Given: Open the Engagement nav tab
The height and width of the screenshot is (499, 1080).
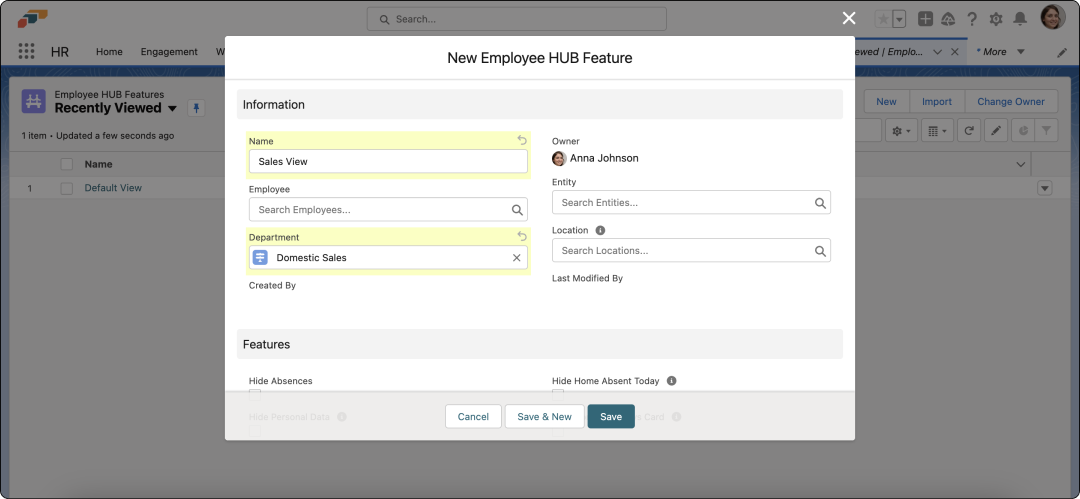Looking at the screenshot, I should 169,52.
